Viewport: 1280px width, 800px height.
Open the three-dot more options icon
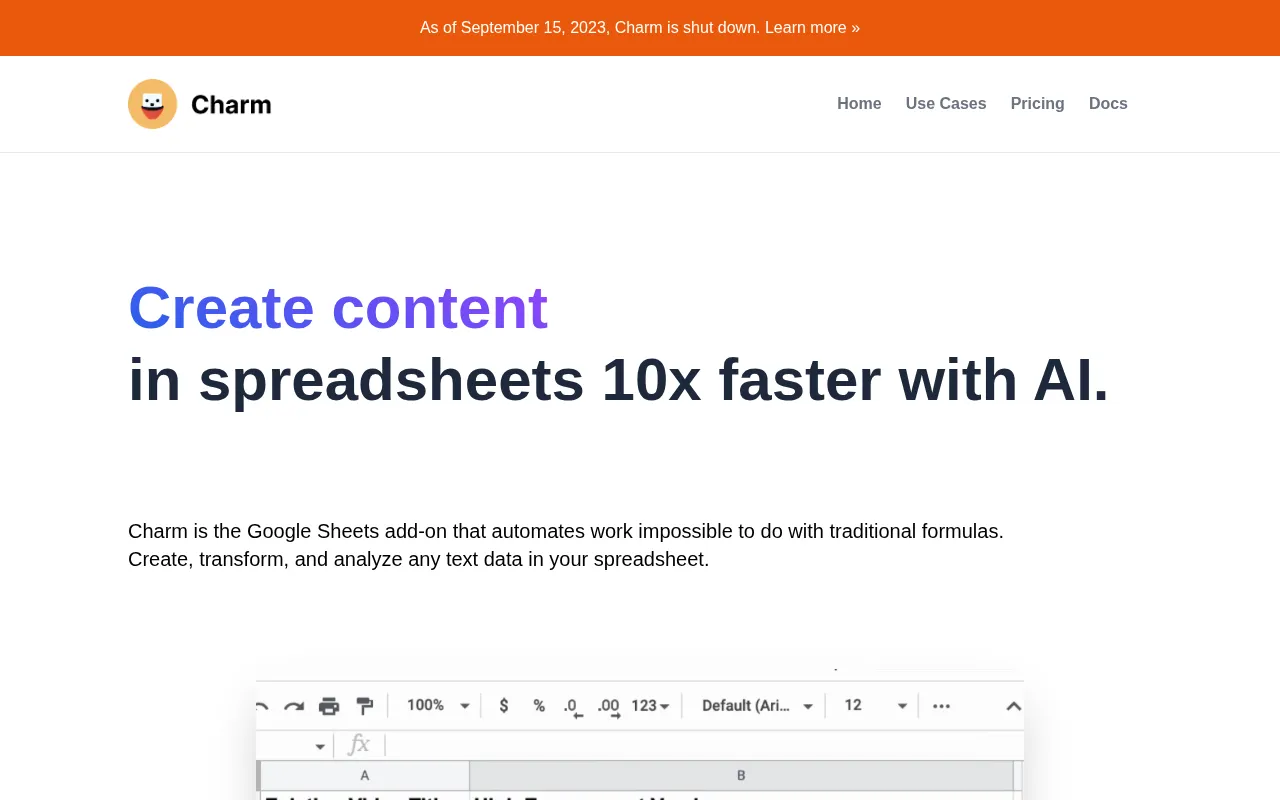[941, 706]
